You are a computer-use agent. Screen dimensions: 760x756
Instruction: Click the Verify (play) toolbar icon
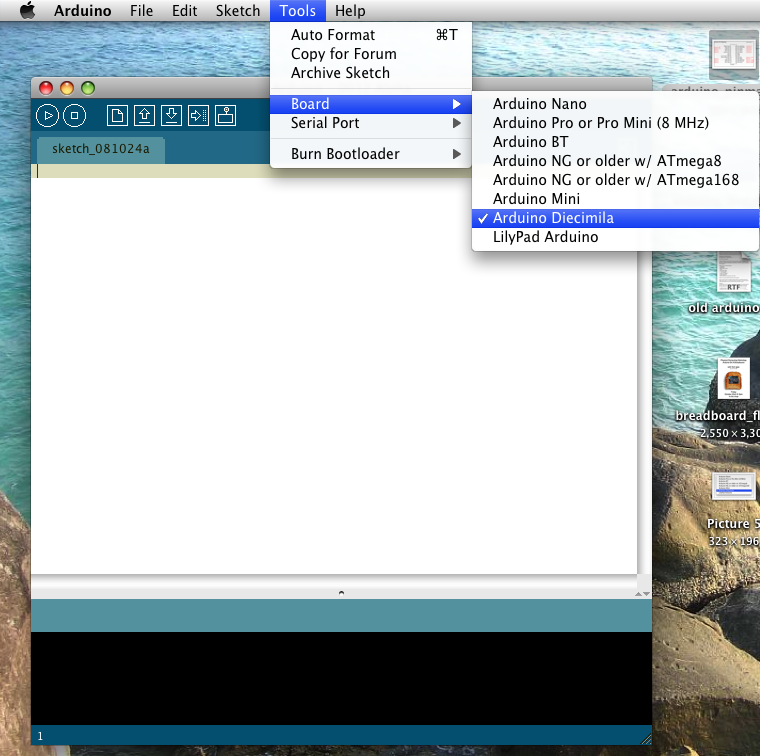pos(48,116)
